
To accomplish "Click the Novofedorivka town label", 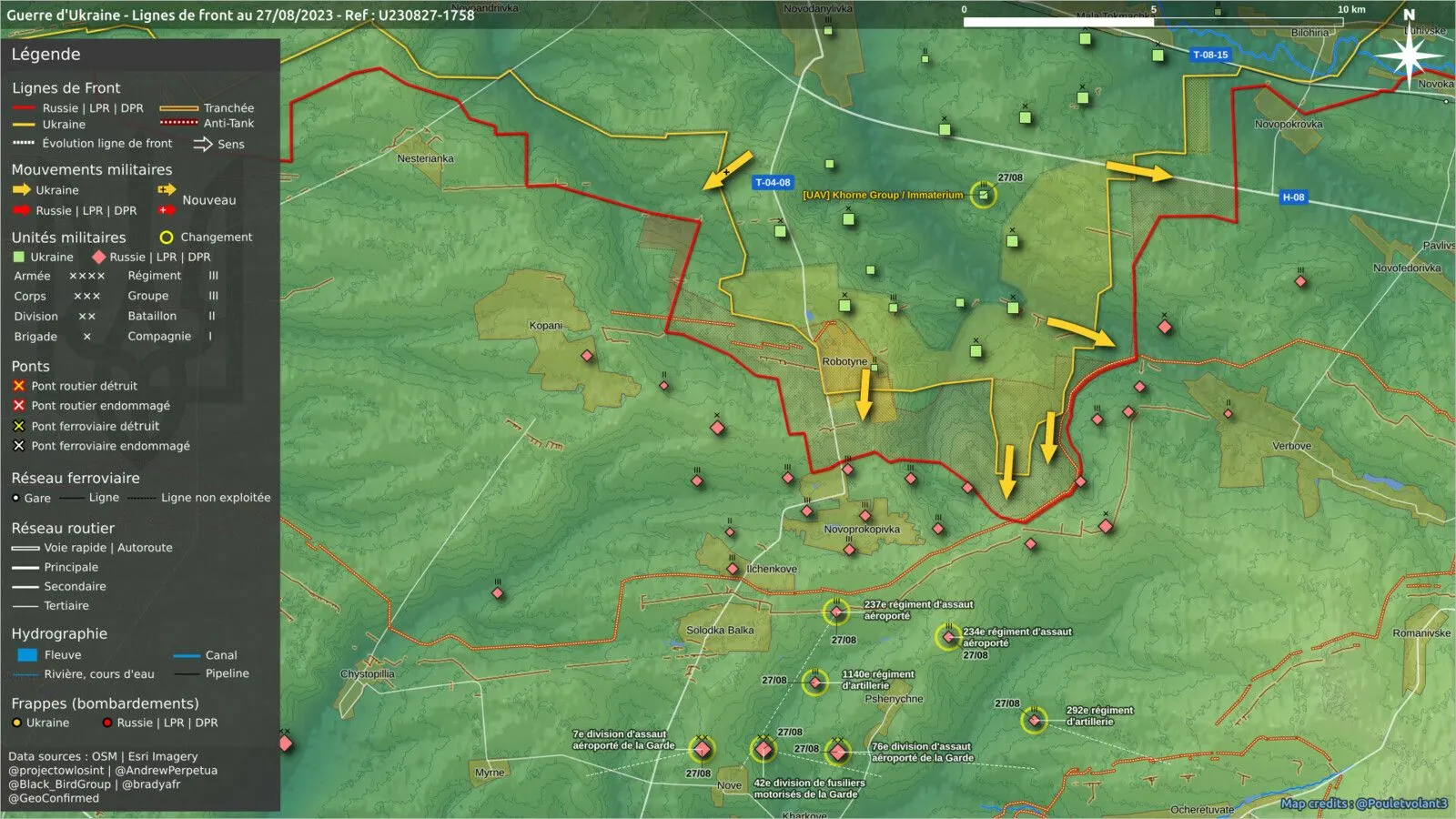I will pos(1407,268).
